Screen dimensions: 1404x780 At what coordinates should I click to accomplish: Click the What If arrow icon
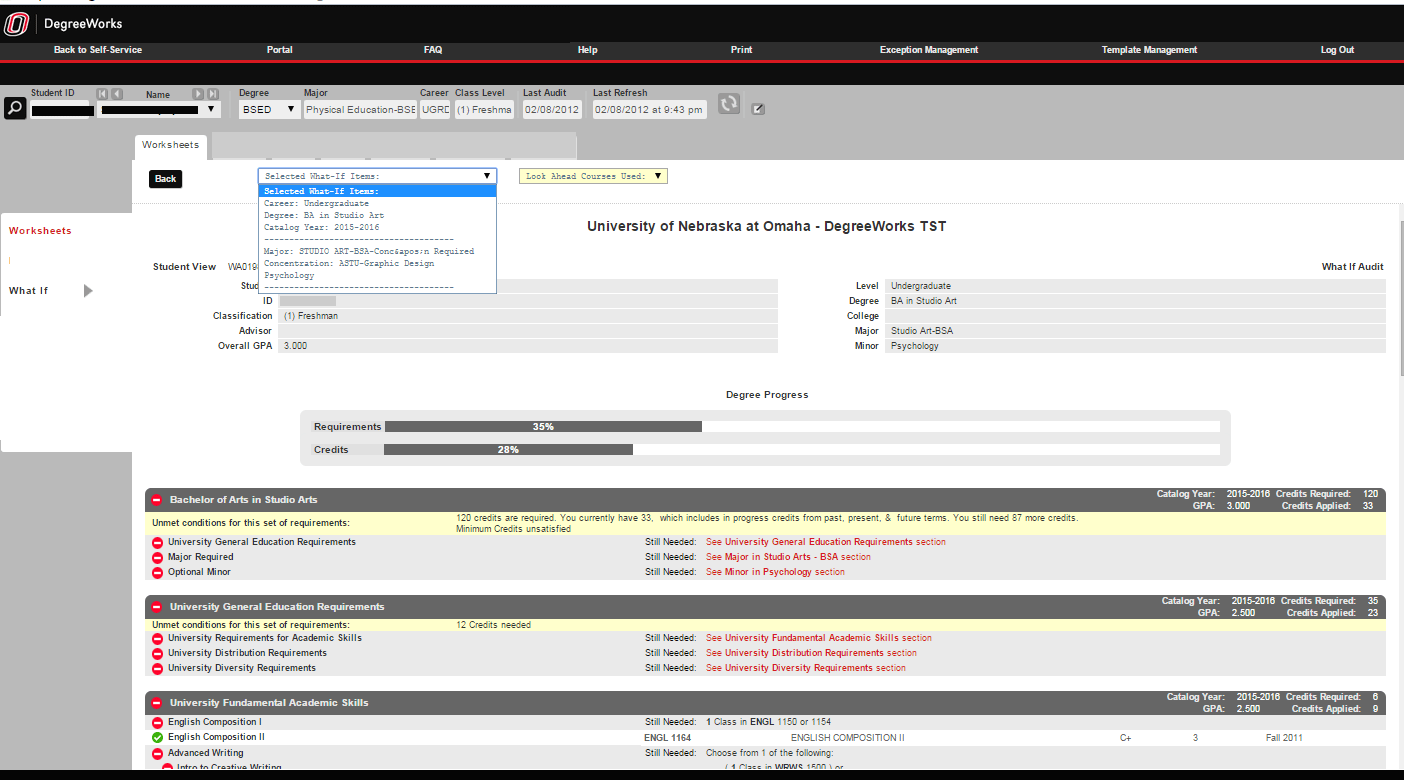coord(88,291)
